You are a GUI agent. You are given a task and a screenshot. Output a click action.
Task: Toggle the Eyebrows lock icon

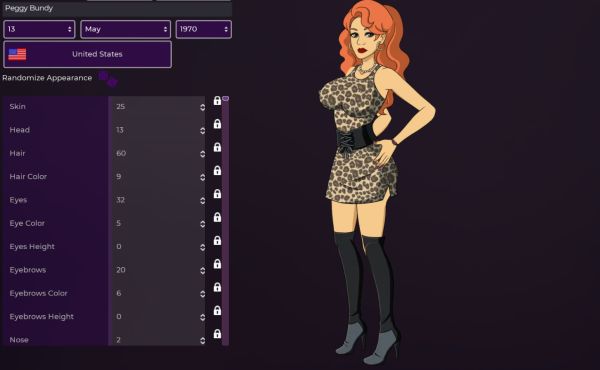click(x=217, y=264)
